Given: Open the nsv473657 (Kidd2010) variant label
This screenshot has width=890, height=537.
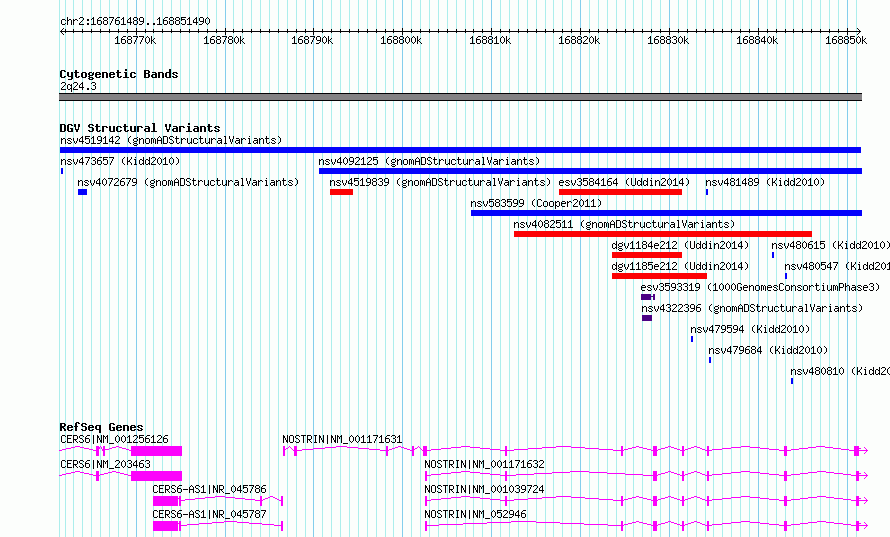Looking at the screenshot, I should click(120, 161).
